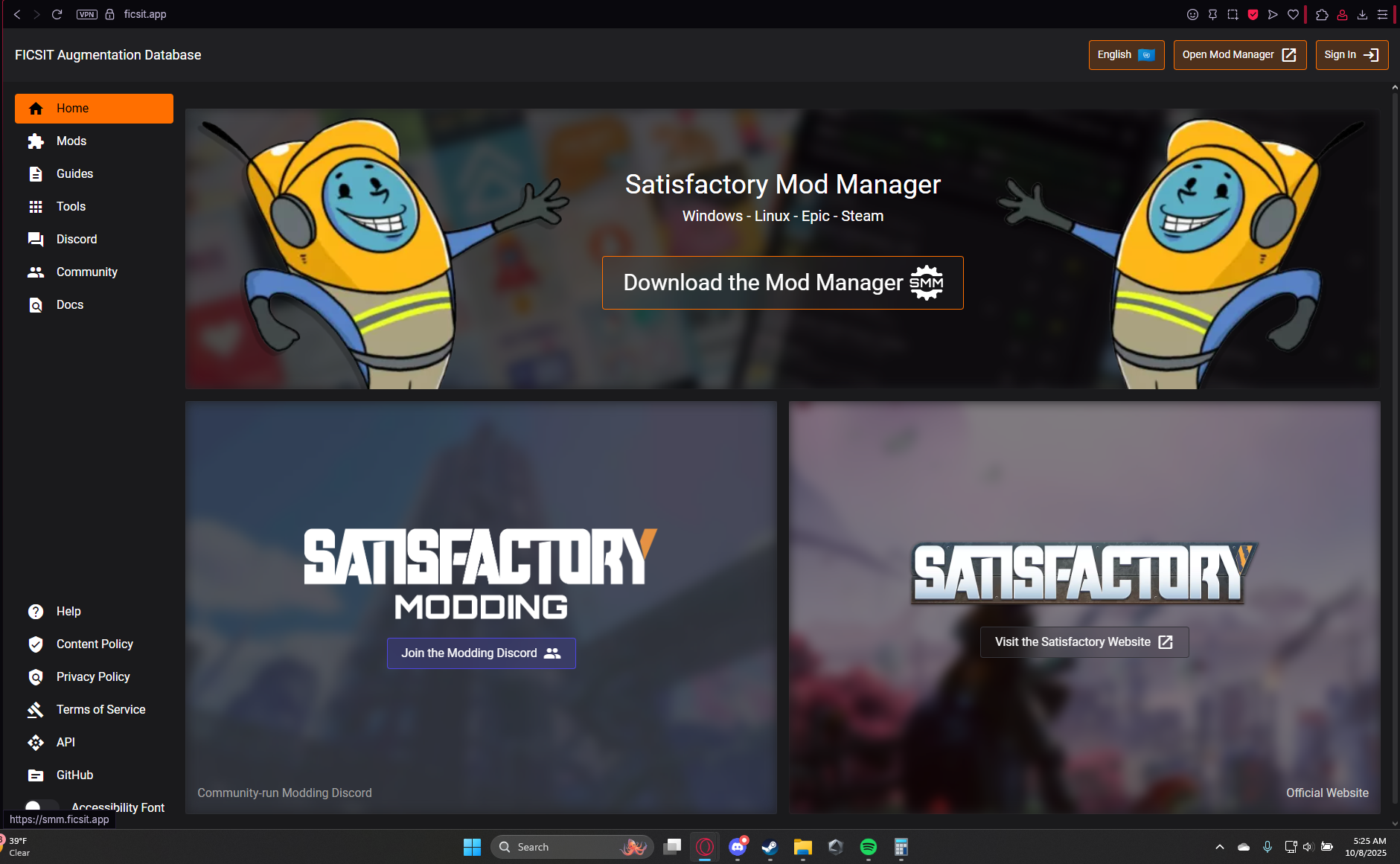The height and width of the screenshot is (864, 1400).
Task: Open Task View on the taskbar
Action: [x=672, y=847]
